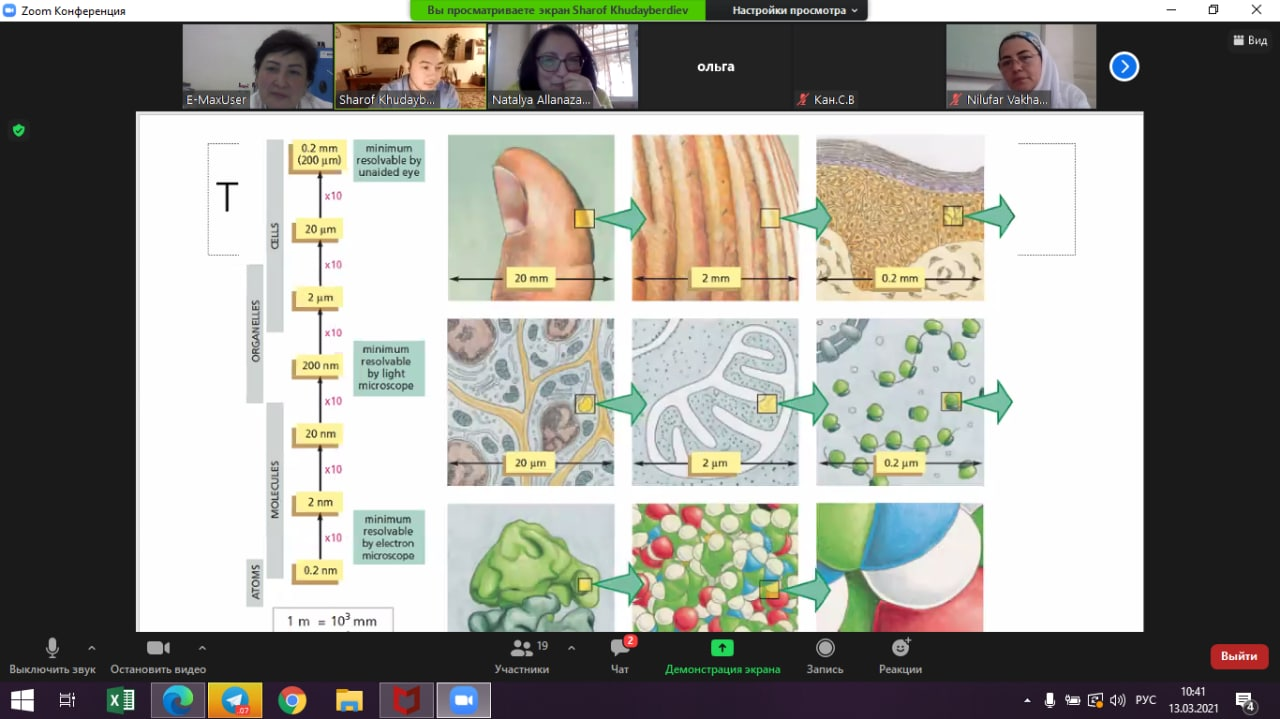Select Sharof Khudayberdiev's video thumbnail
This screenshot has height=719, width=1280.
click(x=410, y=66)
